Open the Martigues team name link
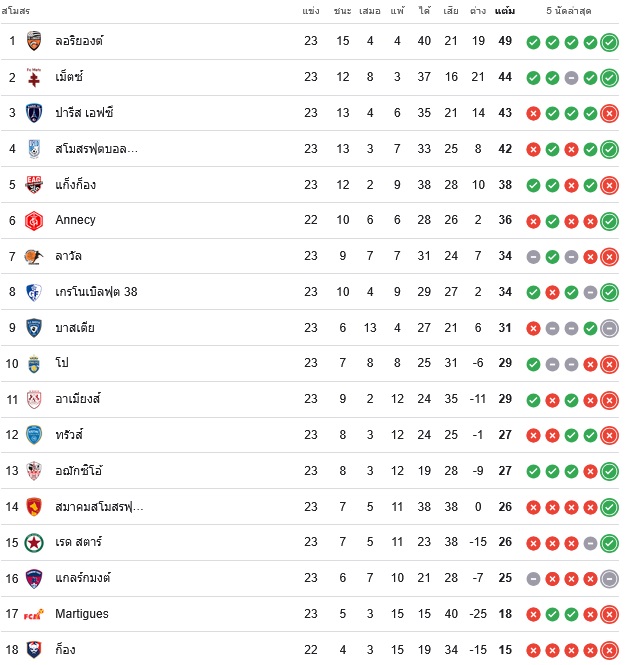 (x=82, y=614)
